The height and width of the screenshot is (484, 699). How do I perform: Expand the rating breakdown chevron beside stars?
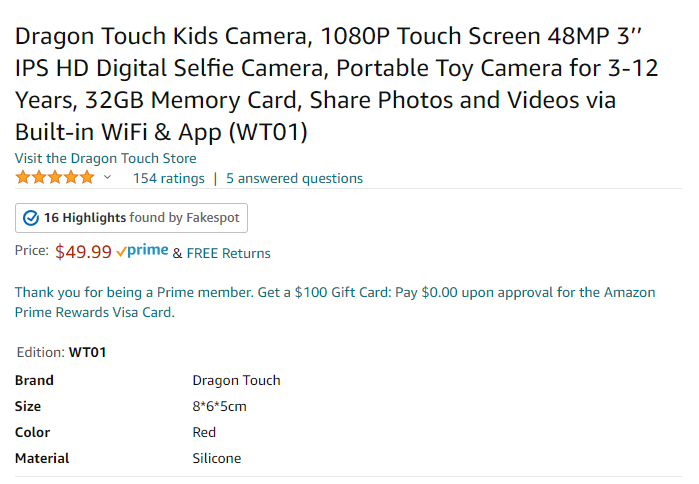click(107, 177)
